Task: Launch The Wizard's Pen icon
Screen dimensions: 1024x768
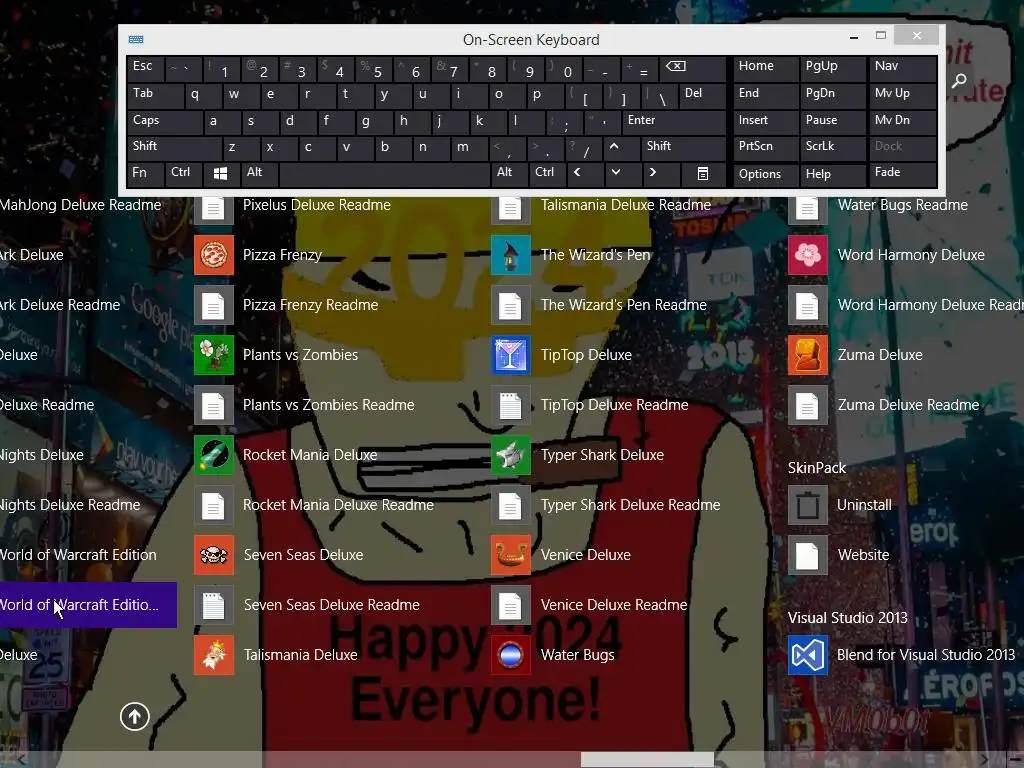Action: tap(511, 255)
